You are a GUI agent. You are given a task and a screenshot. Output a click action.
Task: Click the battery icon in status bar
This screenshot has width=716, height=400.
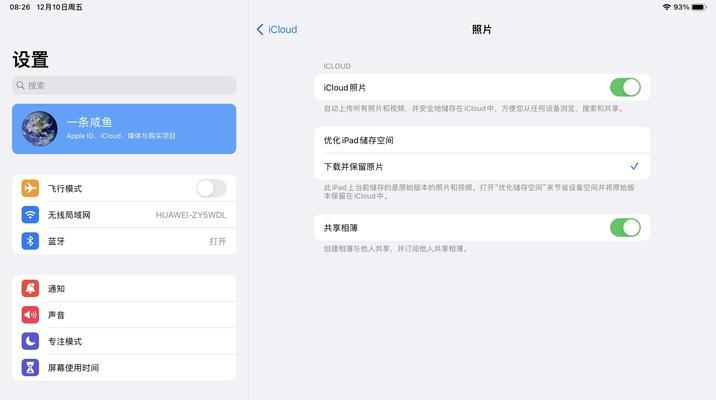699,7
